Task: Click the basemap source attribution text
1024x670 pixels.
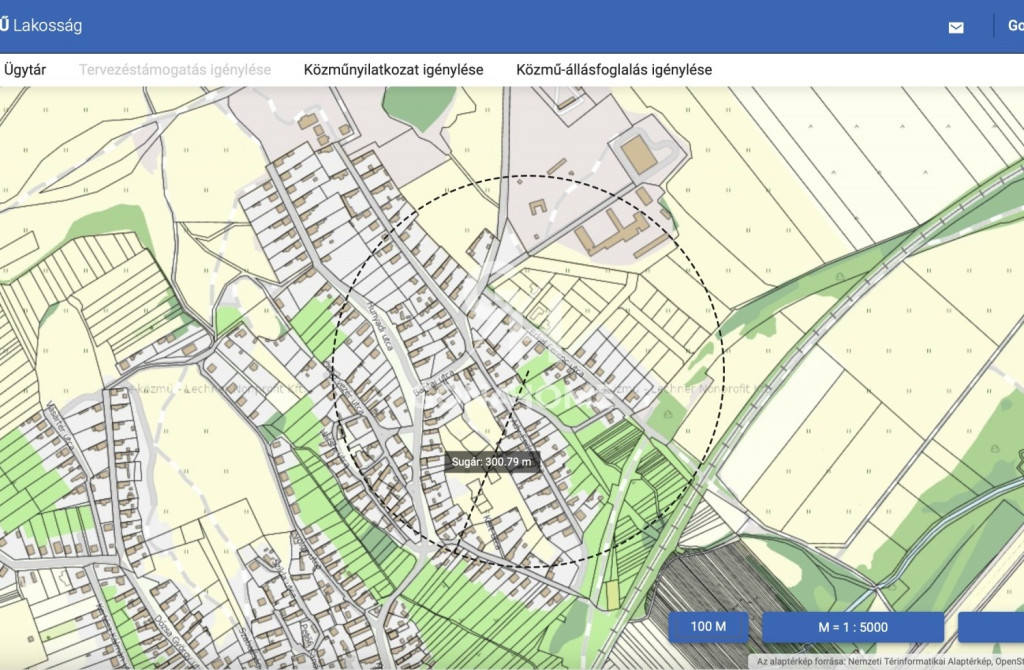Action: (888, 661)
